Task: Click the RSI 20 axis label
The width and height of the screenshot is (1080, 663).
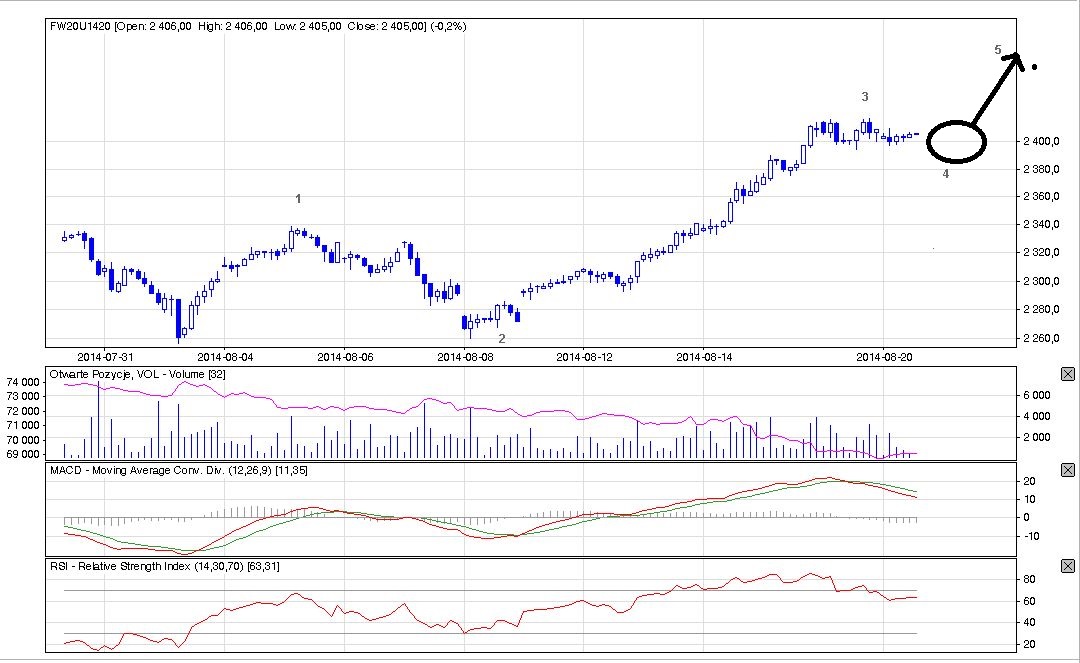Action: pyautogui.click(x=1029, y=644)
